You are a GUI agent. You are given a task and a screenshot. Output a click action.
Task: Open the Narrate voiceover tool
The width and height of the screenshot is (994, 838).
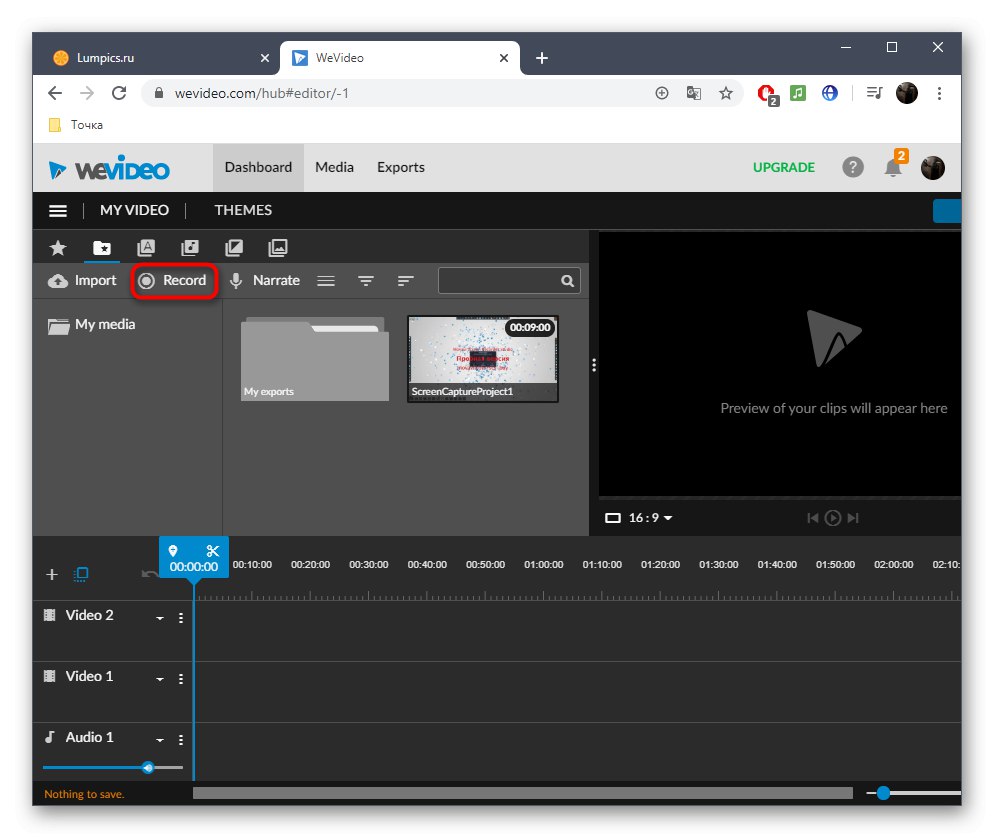point(265,281)
